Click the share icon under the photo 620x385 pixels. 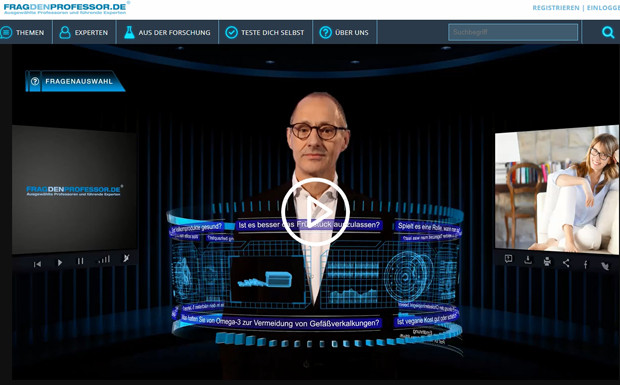566,263
